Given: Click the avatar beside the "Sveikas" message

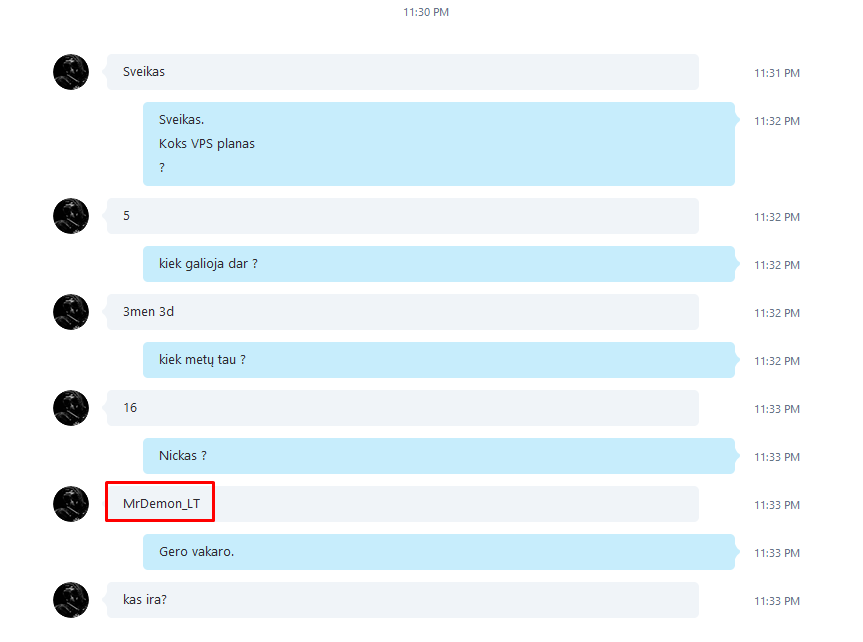Looking at the screenshot, I should 71,72.
